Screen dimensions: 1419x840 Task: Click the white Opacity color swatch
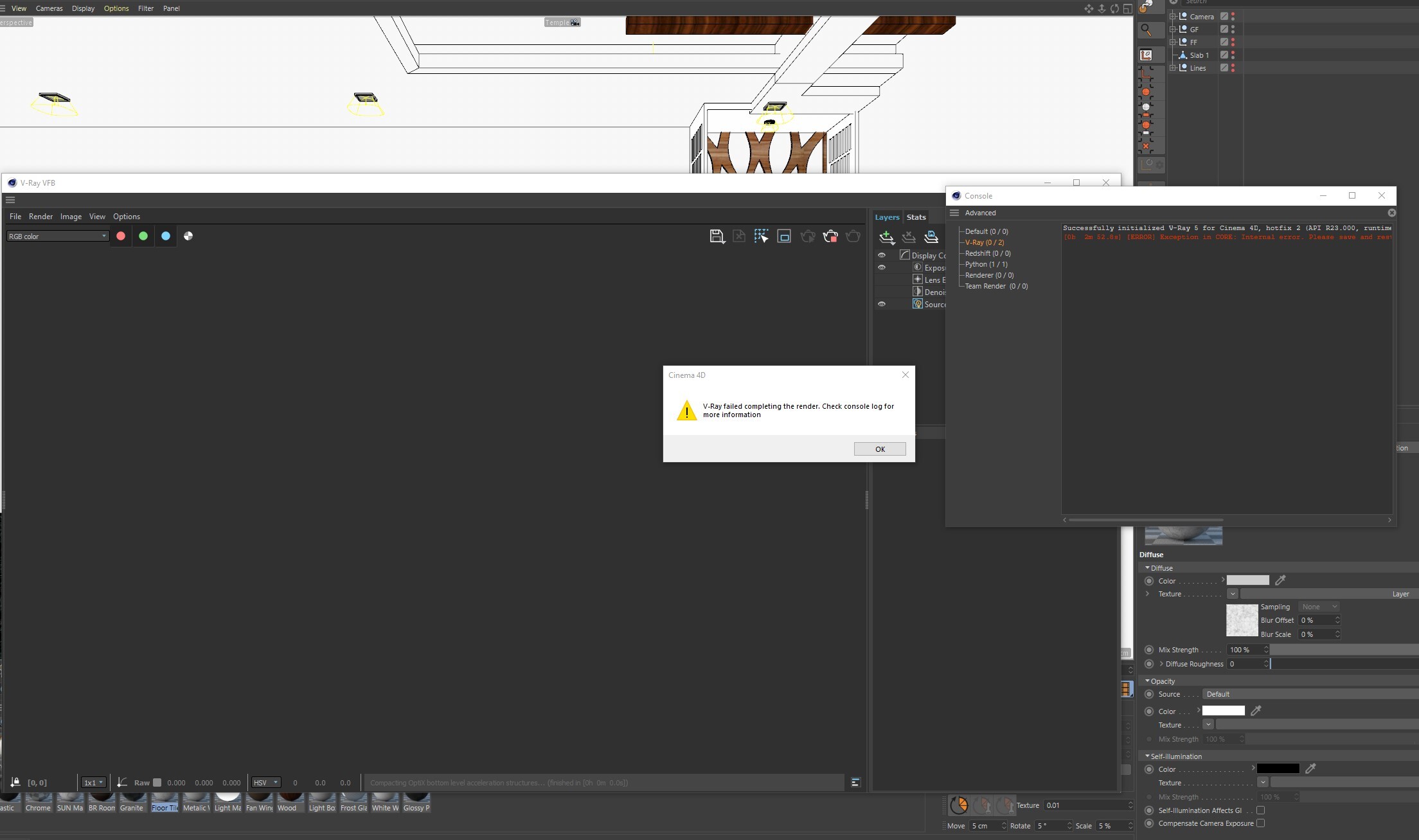1223,711
